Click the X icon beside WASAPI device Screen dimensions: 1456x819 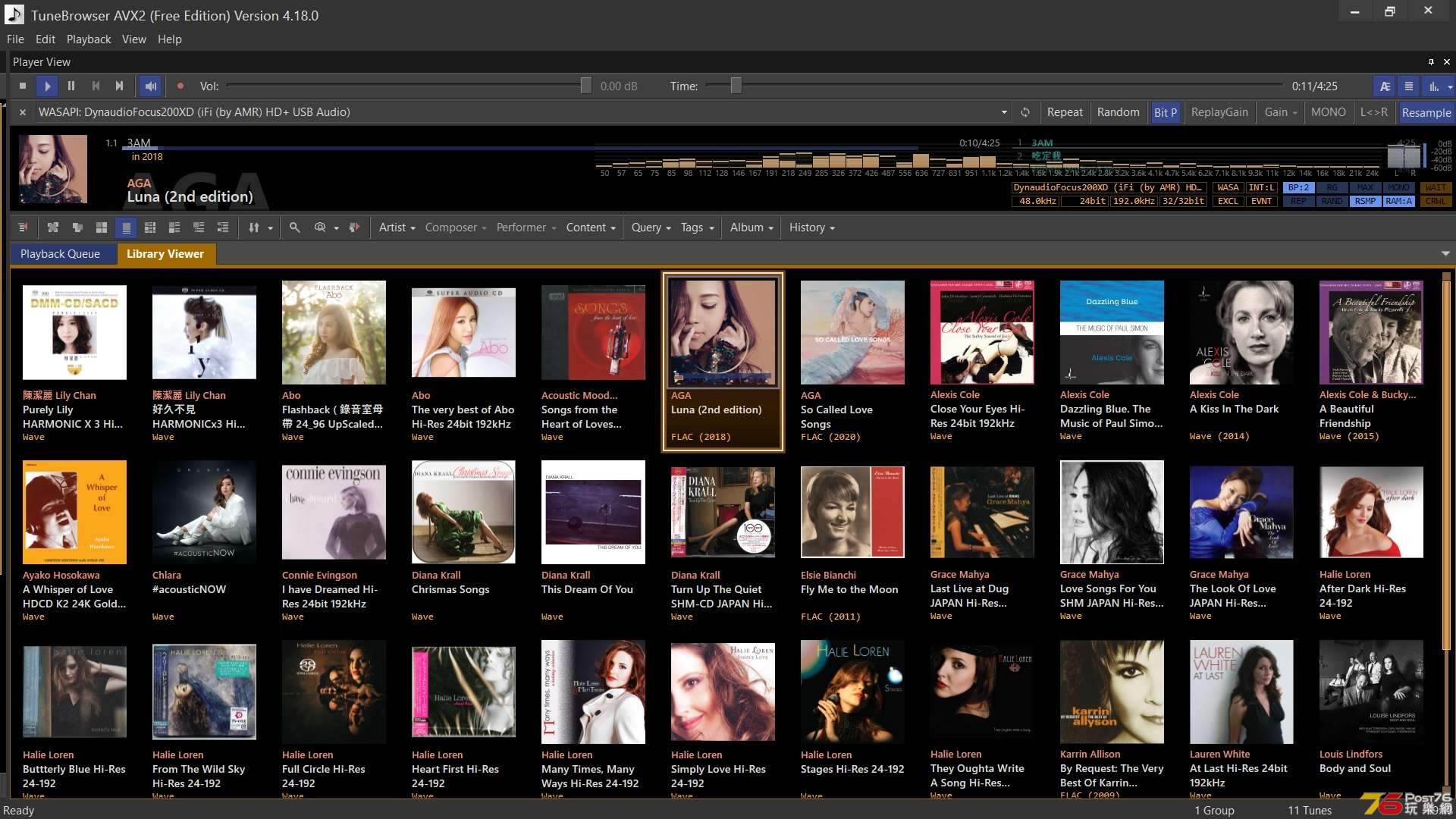23,112
